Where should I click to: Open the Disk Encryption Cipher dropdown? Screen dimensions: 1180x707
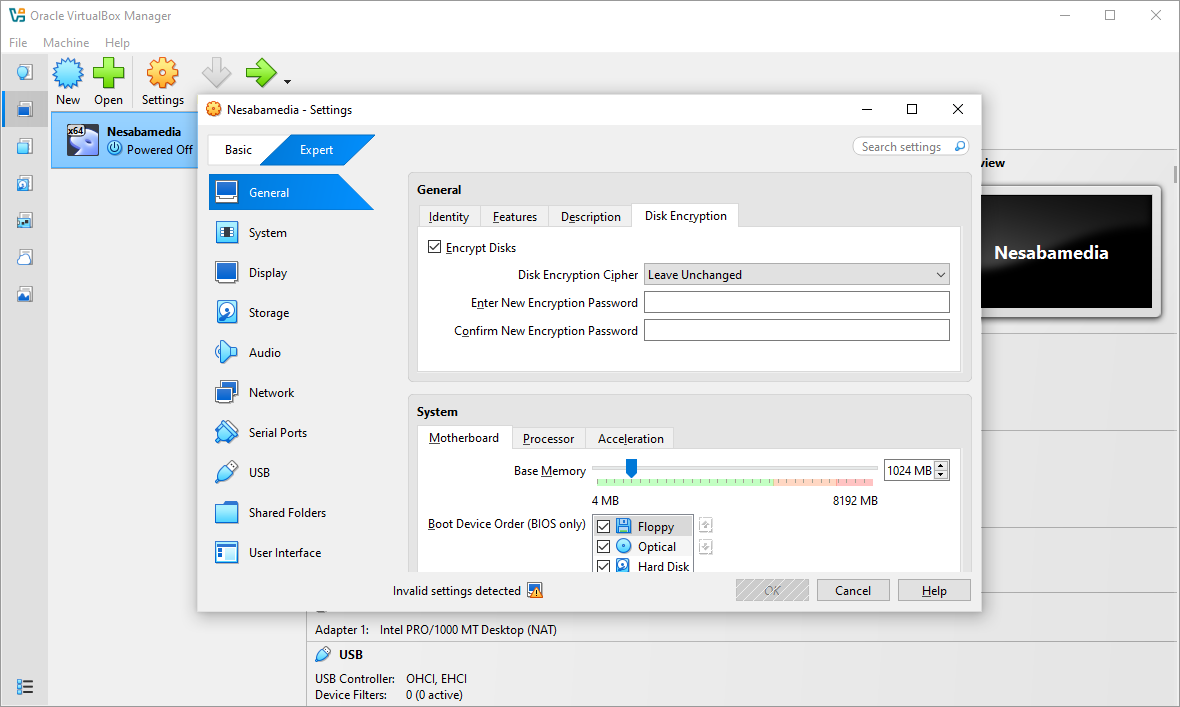(796, 275)
